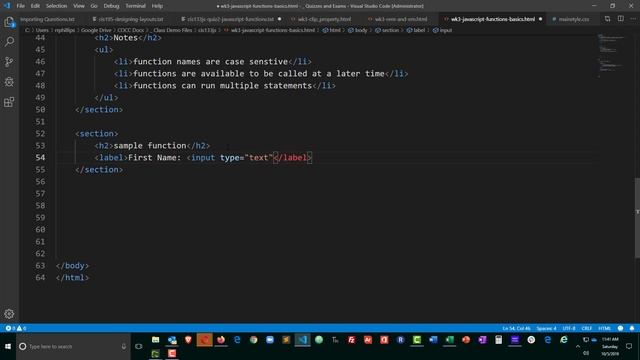This screenshot has height=360, width=640.
Task: Open Excel from the taskbar
Action: (x=449, y=340)
